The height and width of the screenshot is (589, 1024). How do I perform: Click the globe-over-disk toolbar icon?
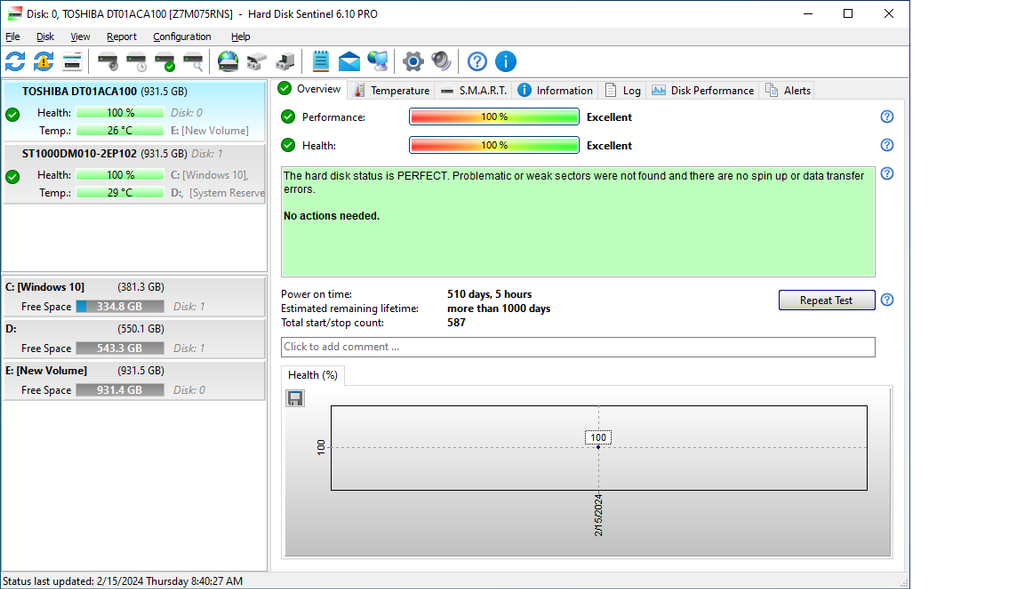pyautogui.click(x=228, y=62)
